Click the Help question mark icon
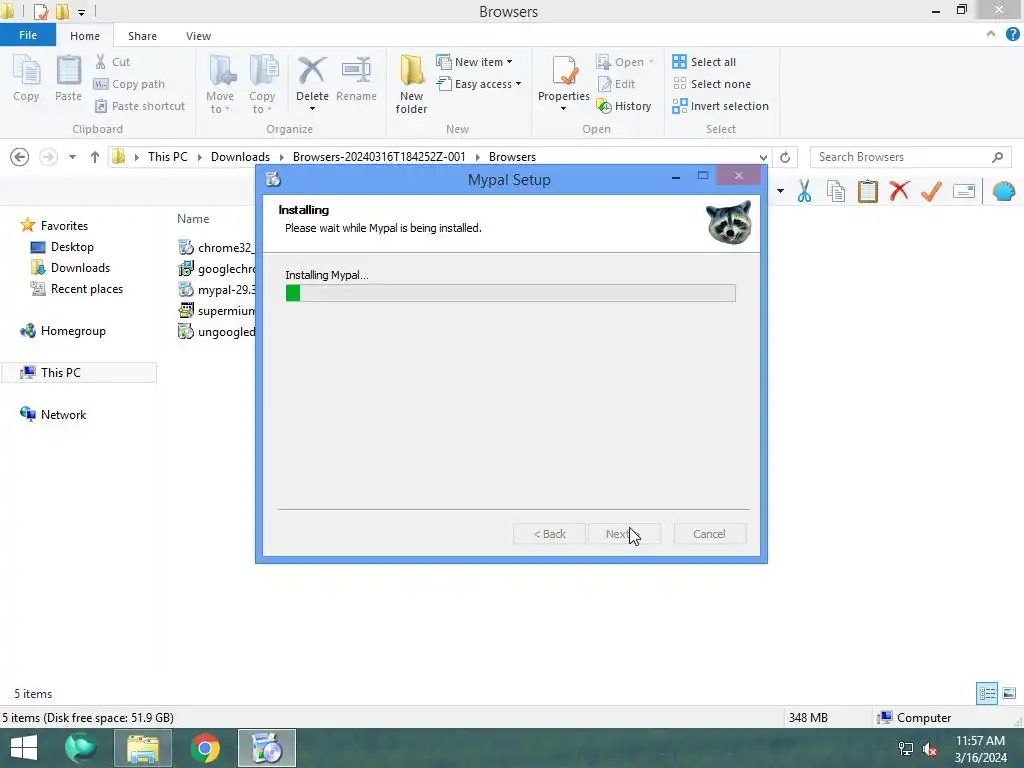This screenshot has height=768, width=1024. [1012, 35]
